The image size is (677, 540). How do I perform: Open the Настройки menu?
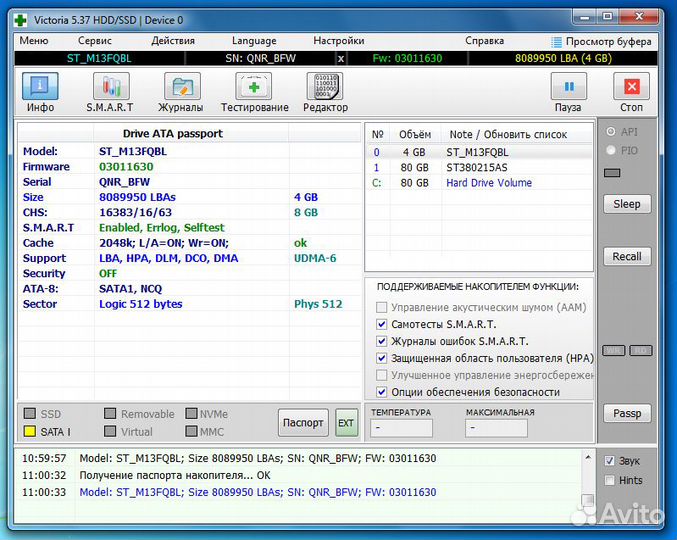pos(338,41)
